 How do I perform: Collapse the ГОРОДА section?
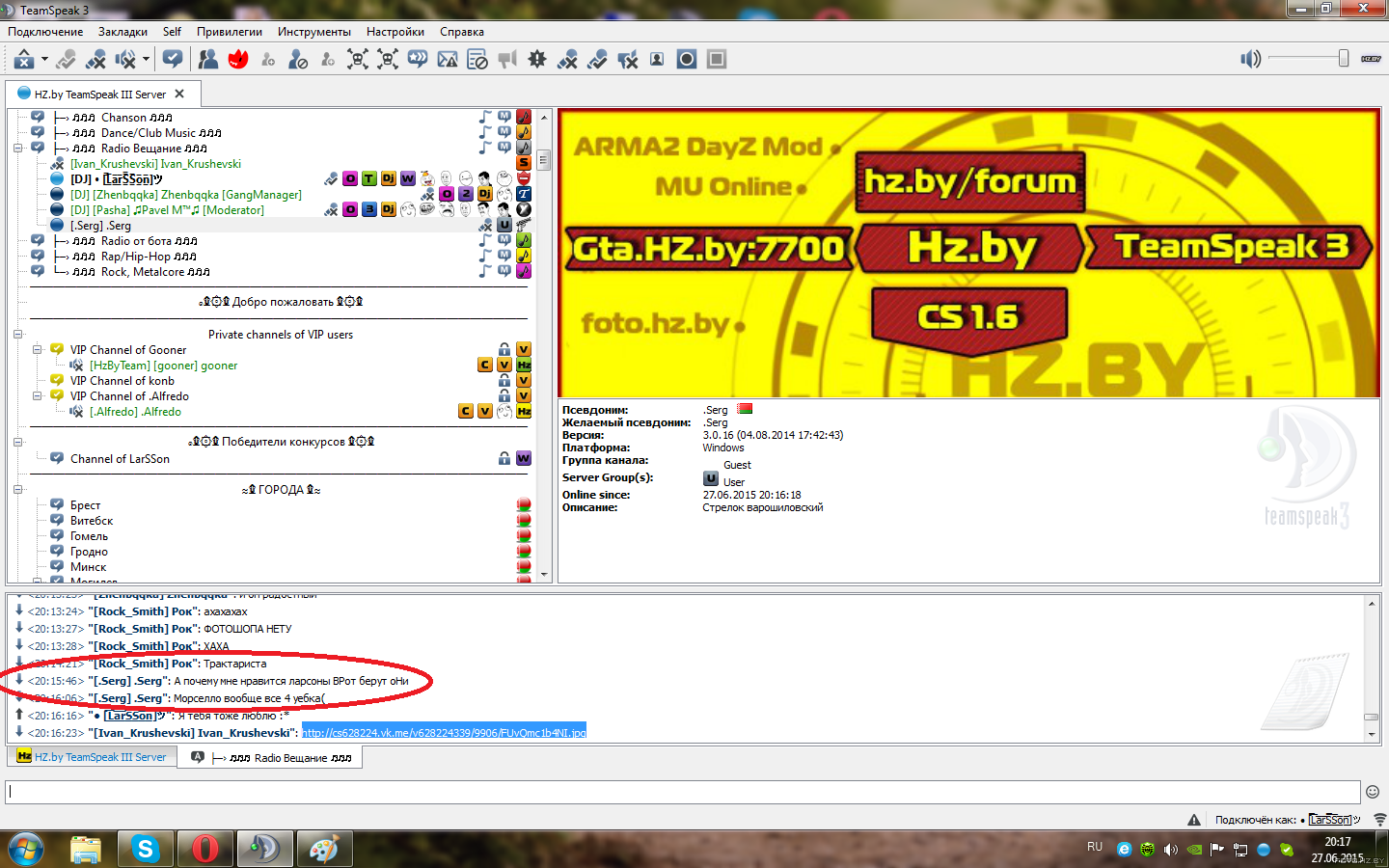[17, 489]
